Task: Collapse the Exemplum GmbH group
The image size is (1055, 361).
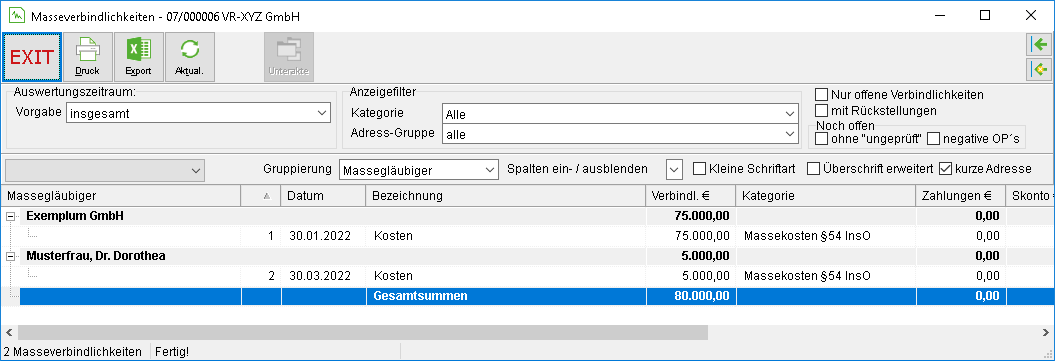Action: 10,216
